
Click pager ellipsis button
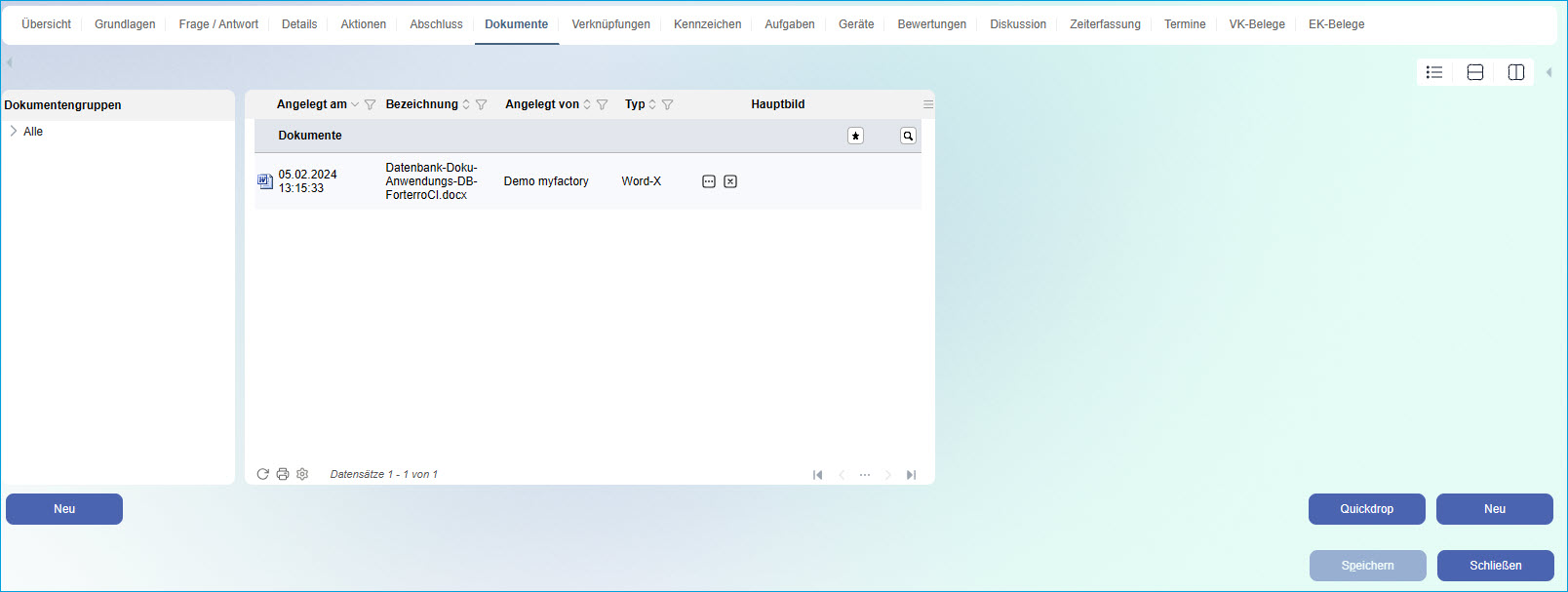coord(865,475)
